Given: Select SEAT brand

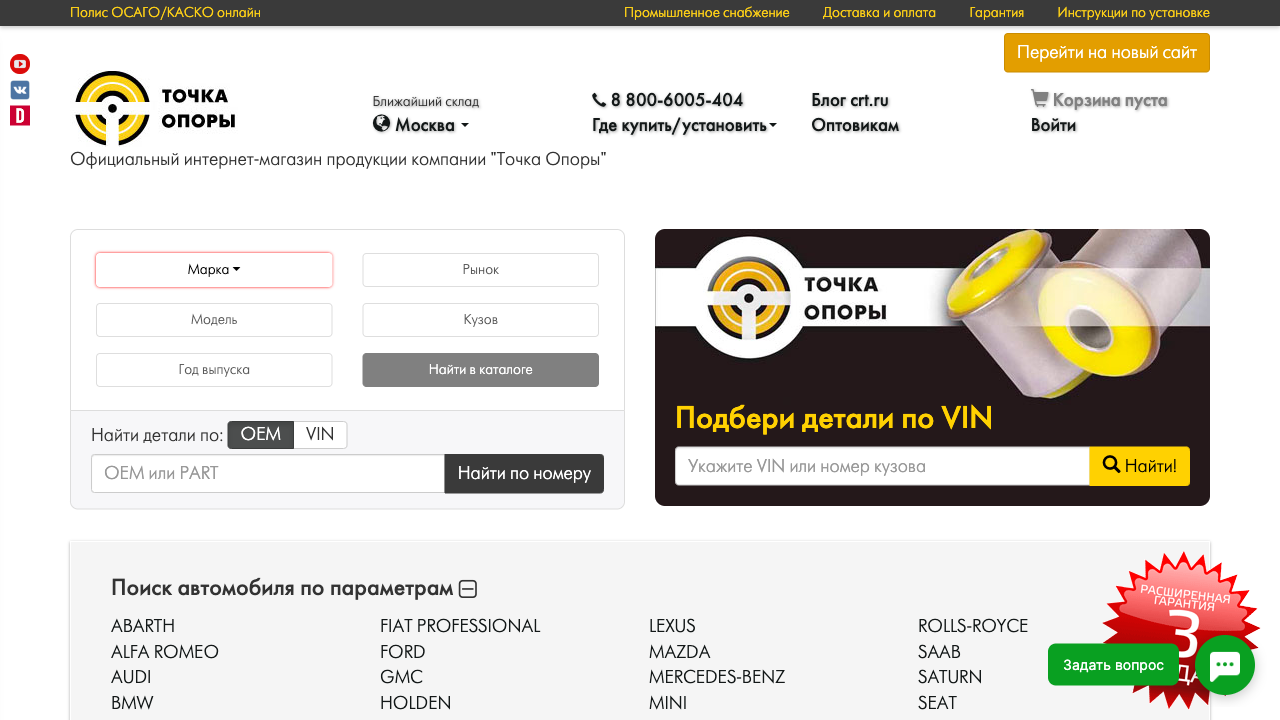Looking at the screenshot, I should [x=937, y=703].
